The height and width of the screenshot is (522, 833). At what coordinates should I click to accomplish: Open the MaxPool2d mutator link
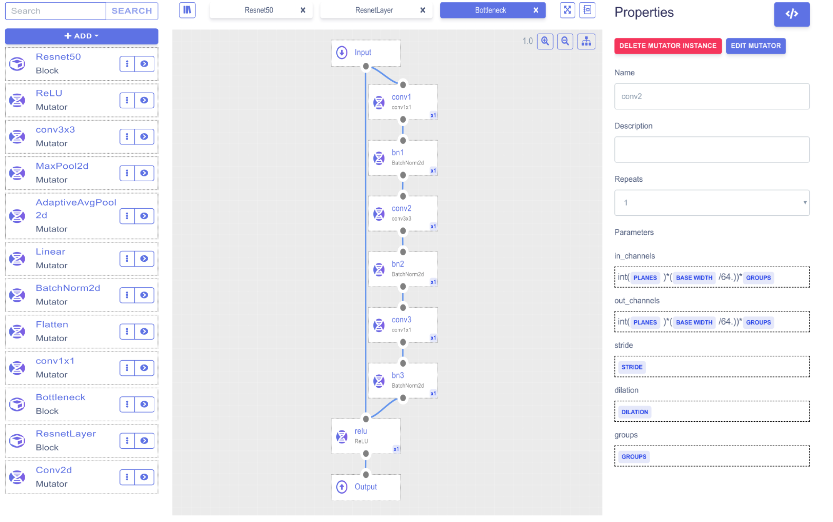tap(62, 166)
